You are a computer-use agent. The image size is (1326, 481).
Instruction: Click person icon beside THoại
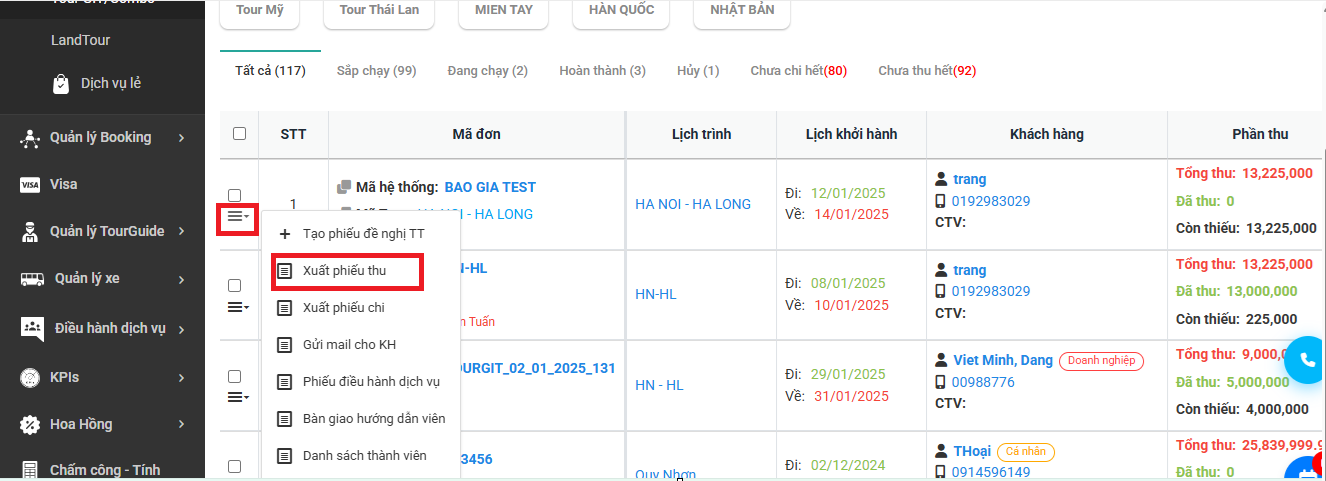[x=941, y=451]
